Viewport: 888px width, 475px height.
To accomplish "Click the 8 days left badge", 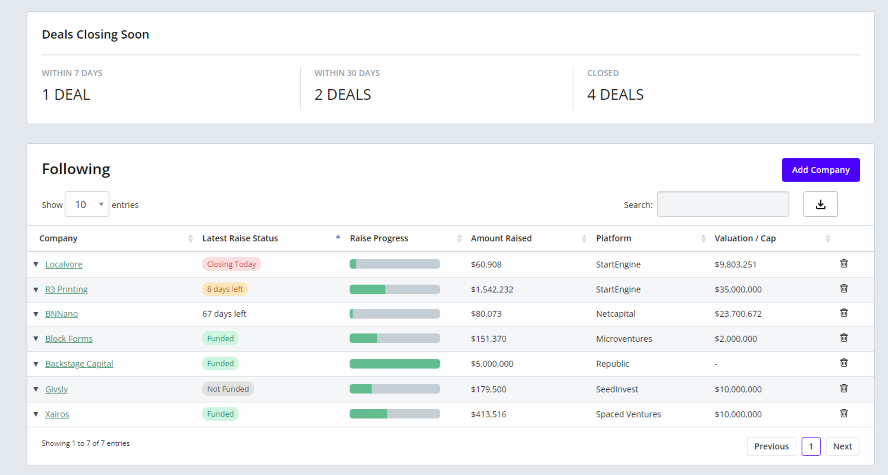I will 225,289.
